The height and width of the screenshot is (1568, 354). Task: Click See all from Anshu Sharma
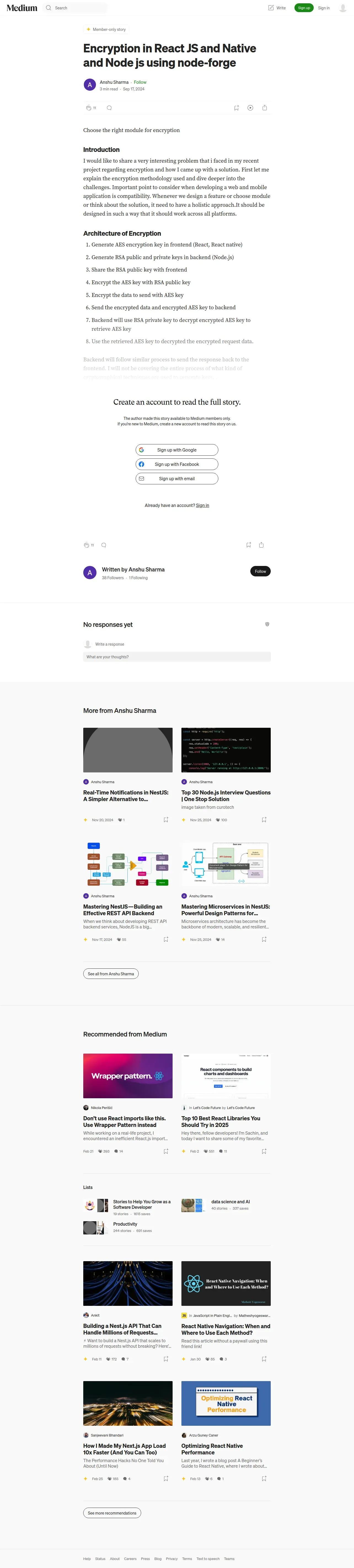[111, 974]
